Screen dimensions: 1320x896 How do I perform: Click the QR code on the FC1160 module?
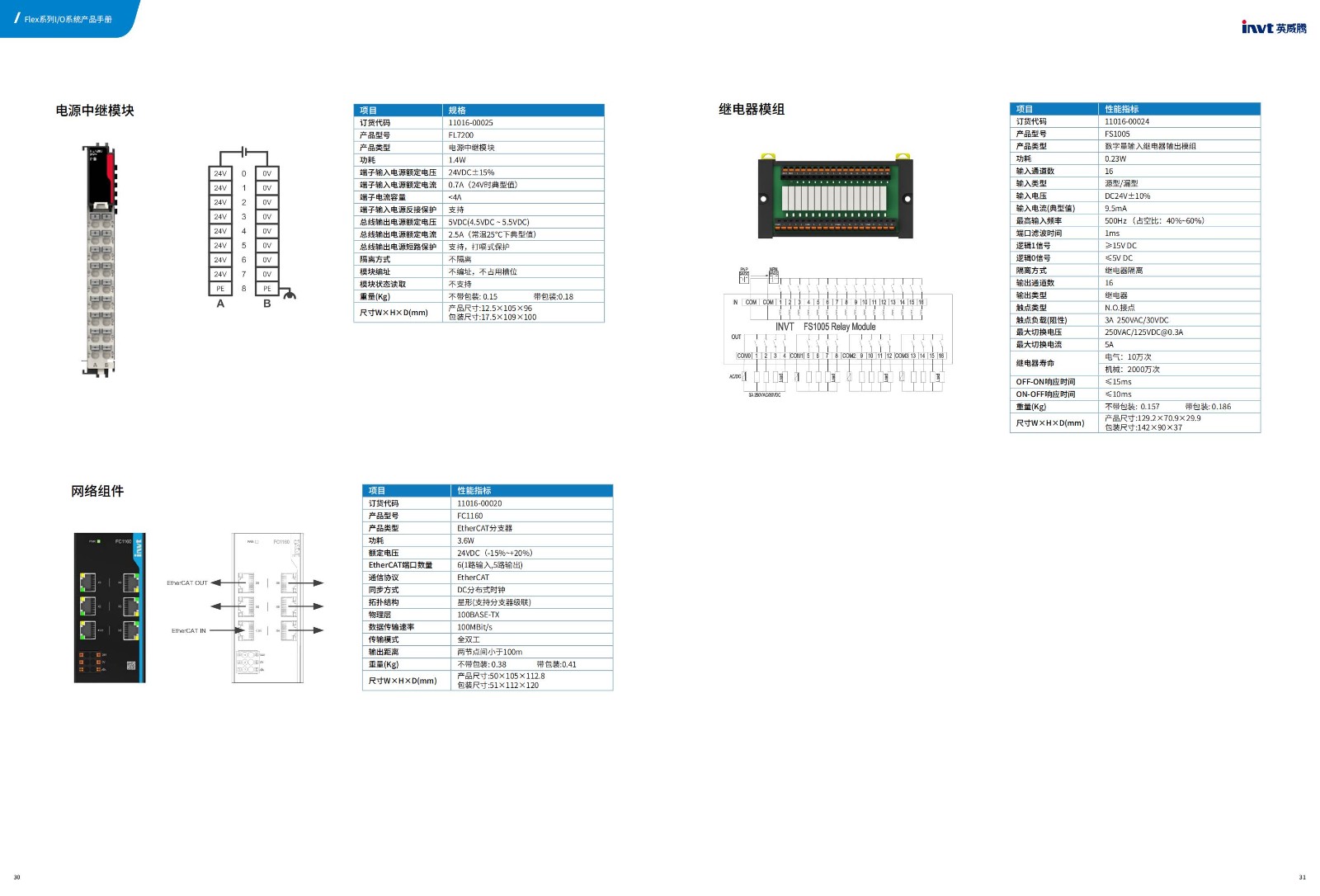click(130, 665)
